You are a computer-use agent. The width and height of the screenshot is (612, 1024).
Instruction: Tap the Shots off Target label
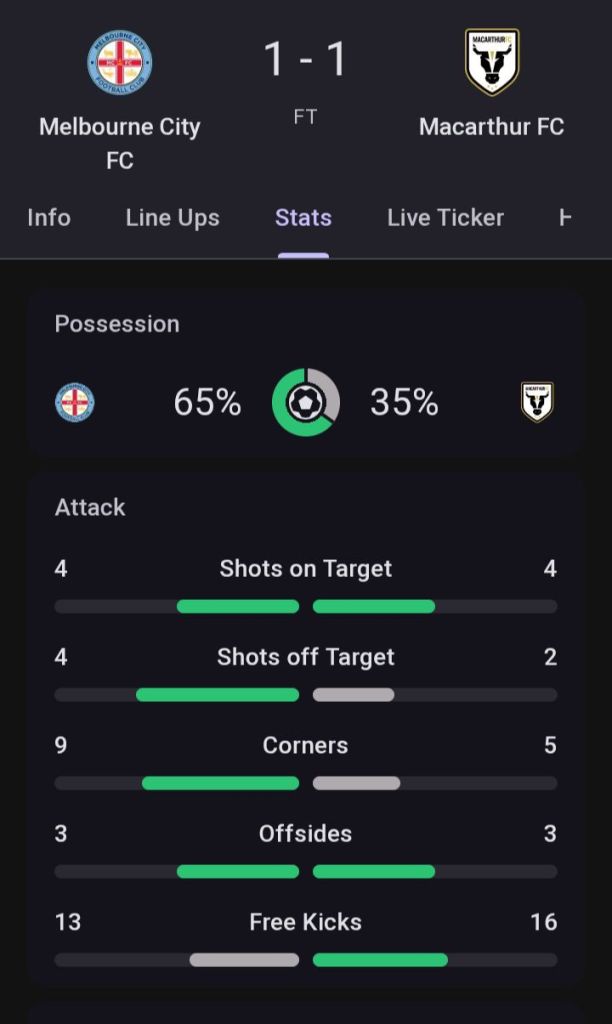click(x=306, y=657)
